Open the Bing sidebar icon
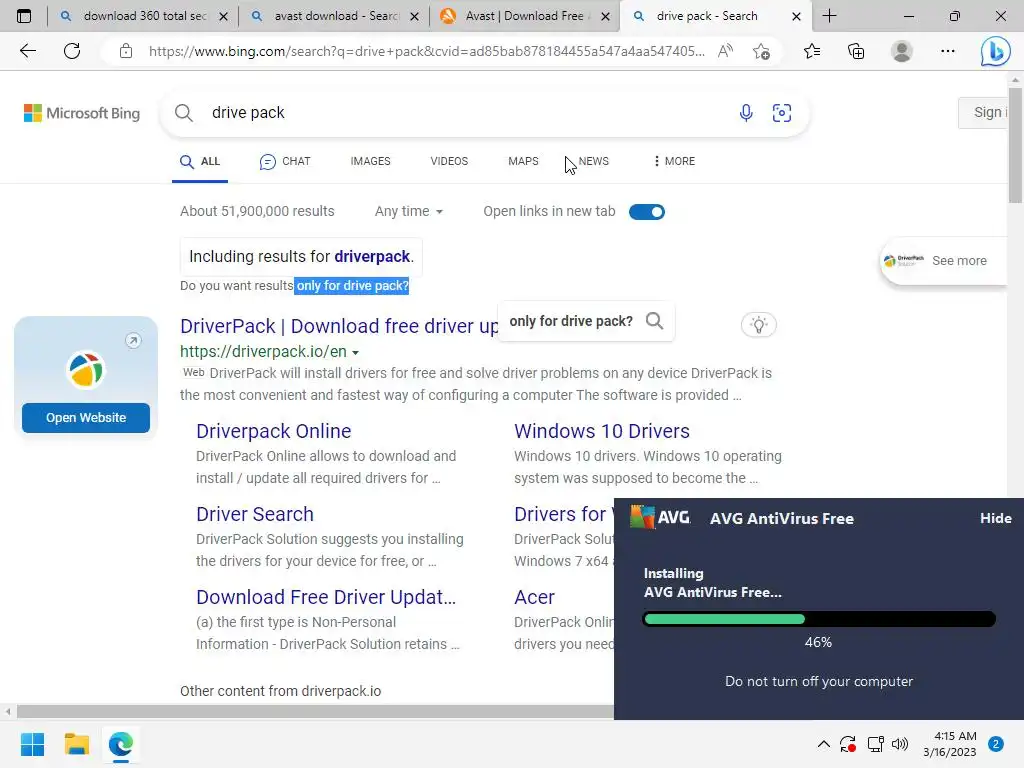The image size is (1024, 768). click(995, 51)
